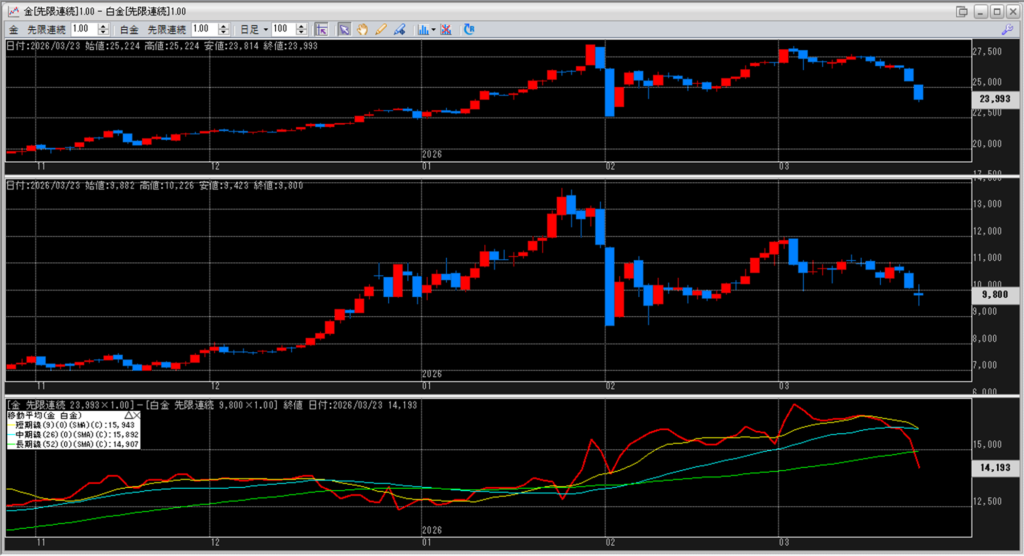Pick the pencil drawing tool
Image resolution: width=1024 pixels, height=556 pixels.
coord(381,30)
